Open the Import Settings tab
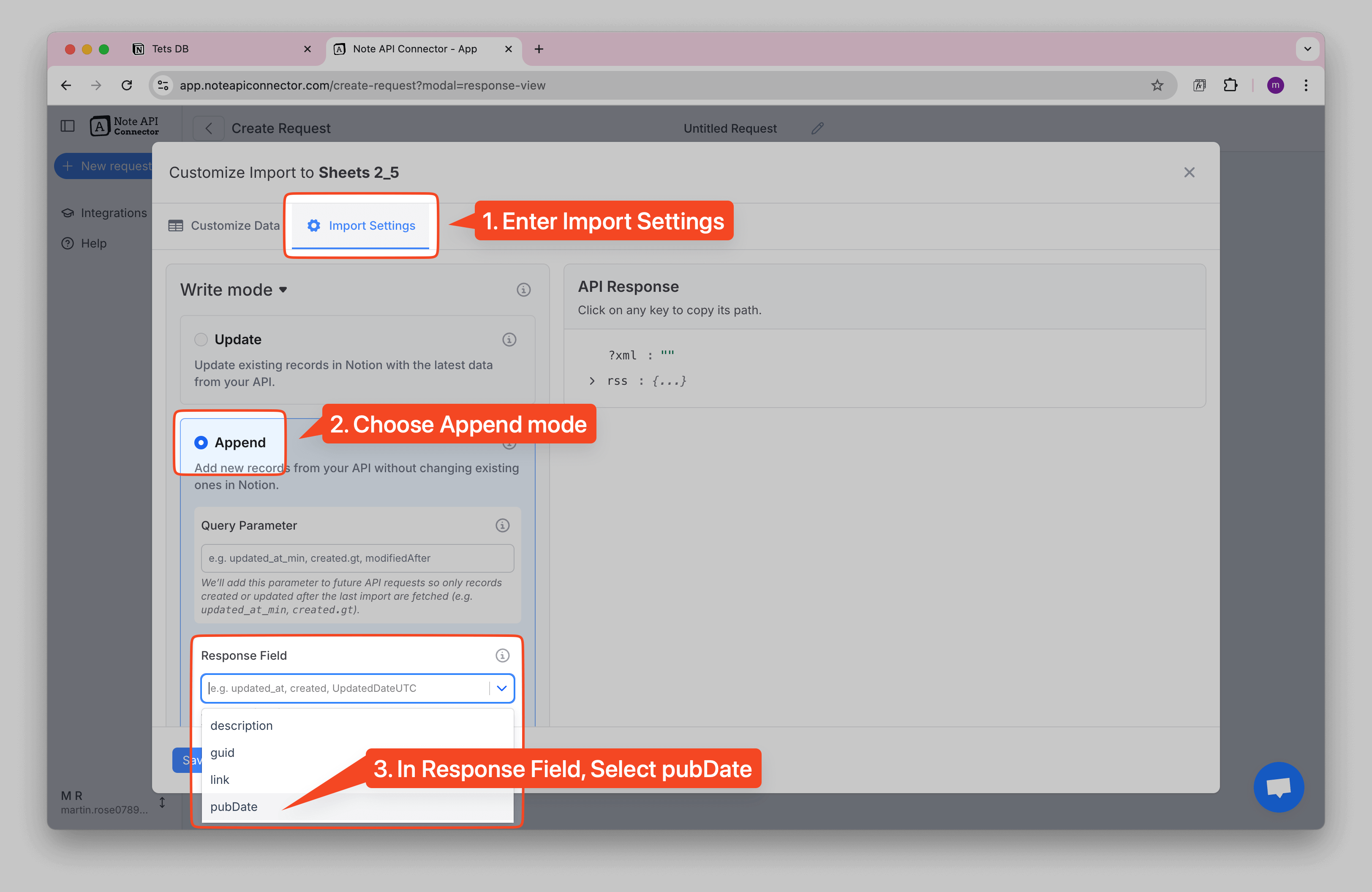The image size is (1372, 892). click(361, 226)
